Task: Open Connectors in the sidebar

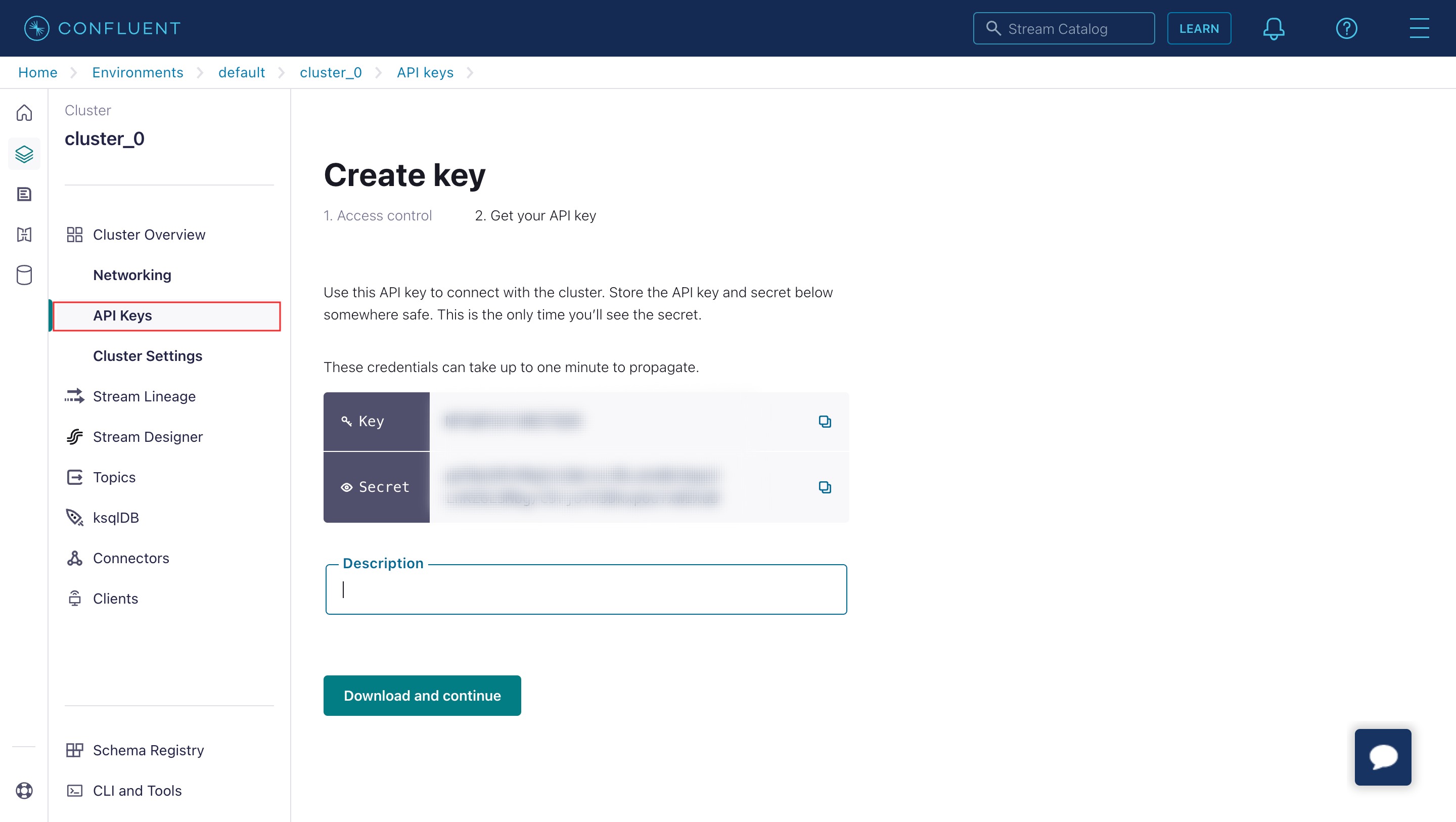Action: click(x=130, y=558)
